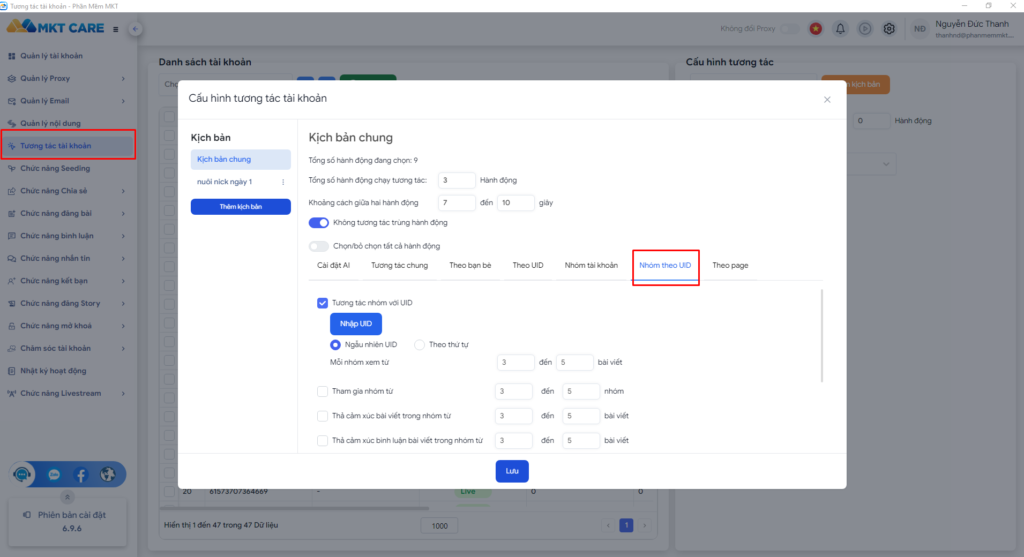Click the Vietnam flag language icon

point(816,29)
